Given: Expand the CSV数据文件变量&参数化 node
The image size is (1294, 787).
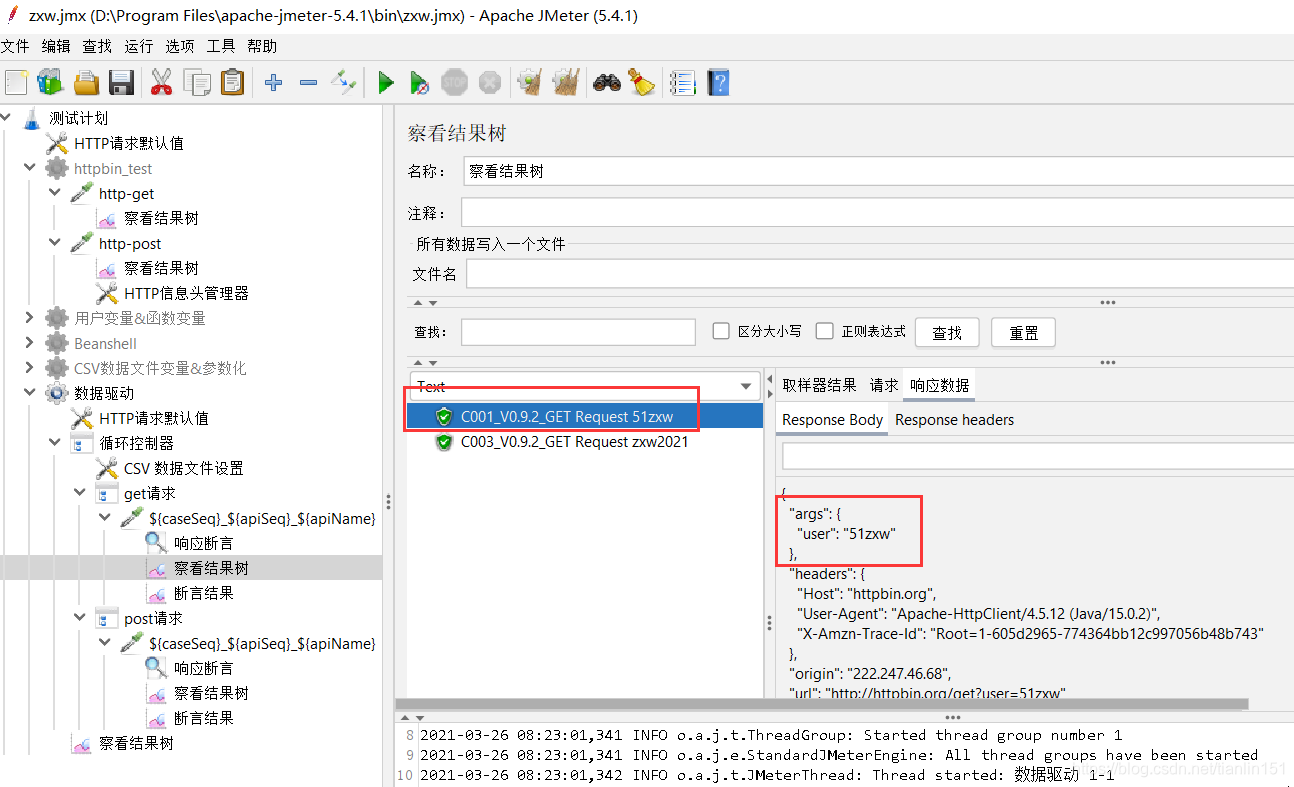Looking at the screenshot, I should click(29, 368).
